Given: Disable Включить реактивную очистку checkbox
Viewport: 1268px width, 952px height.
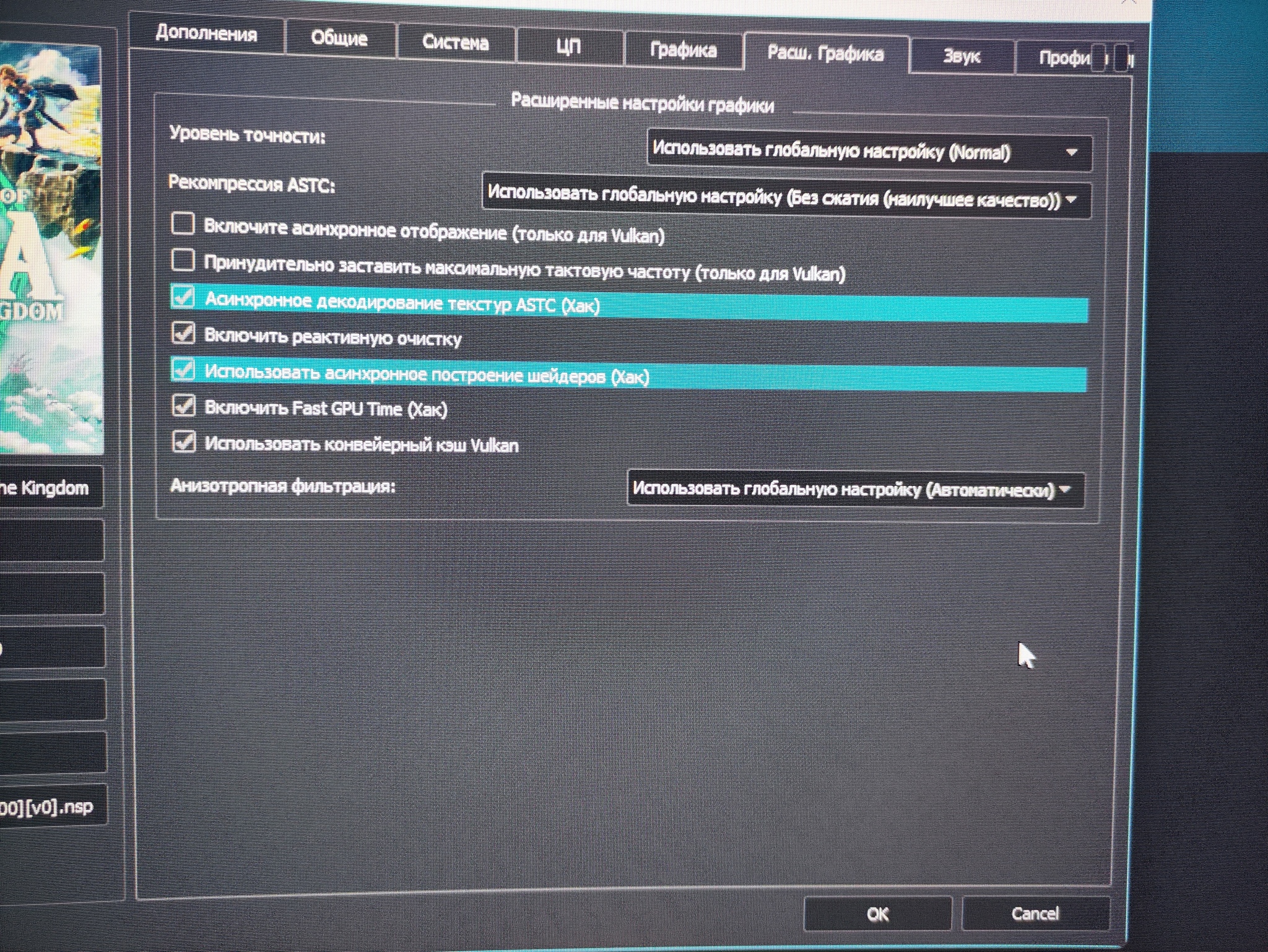Looking at the screenshot, I should click(183, 333).
